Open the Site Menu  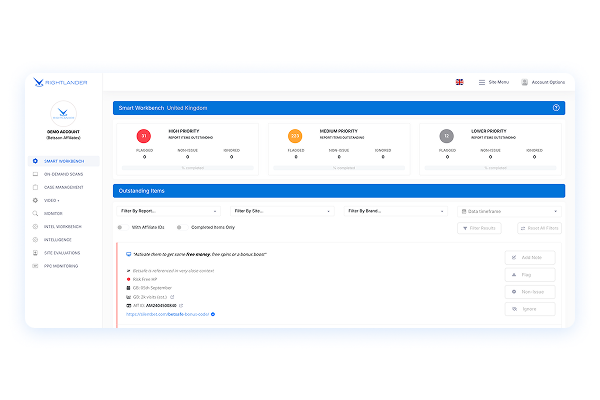tap(493, 82)
